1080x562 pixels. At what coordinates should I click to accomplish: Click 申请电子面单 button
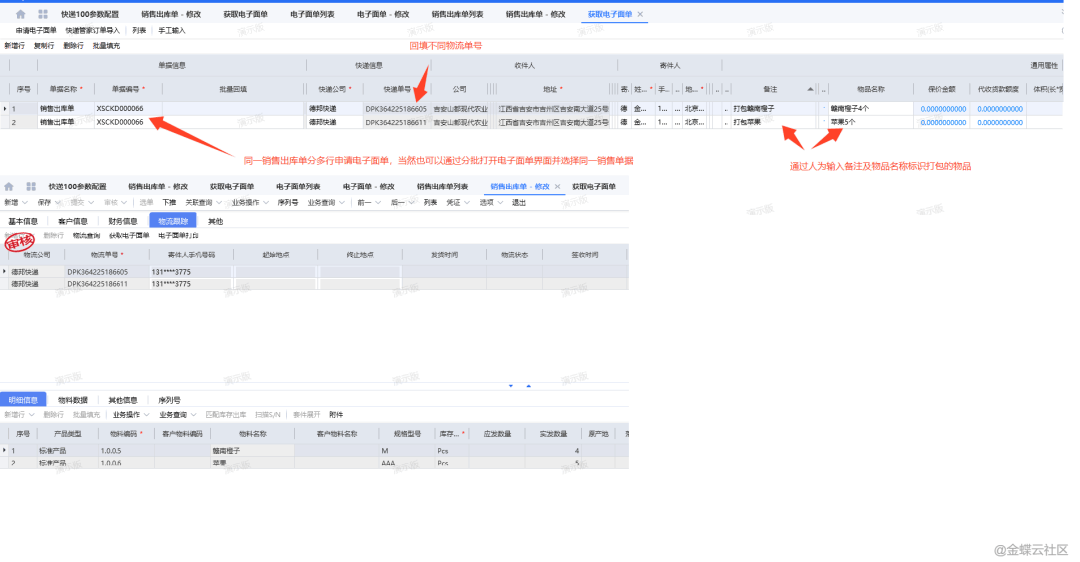pyautogui.click(x=36, y=31)
